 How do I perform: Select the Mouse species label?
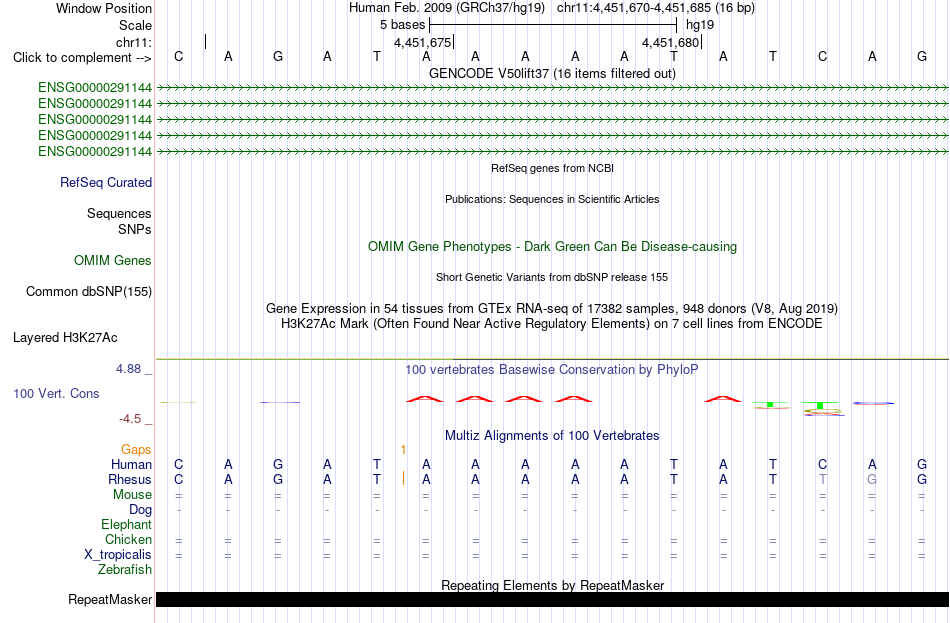tap(132, 495)
